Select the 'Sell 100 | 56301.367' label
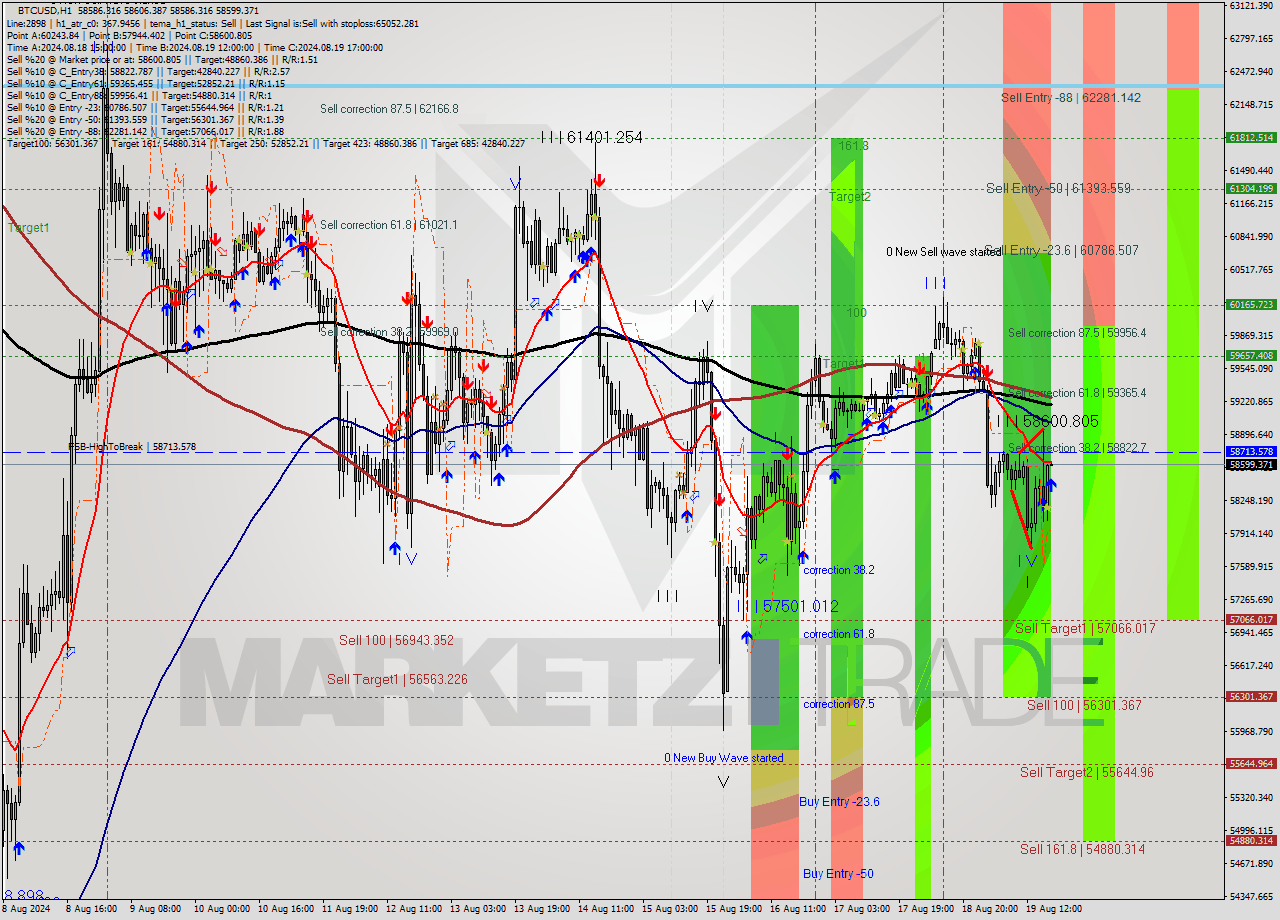 click(1084, 705)
